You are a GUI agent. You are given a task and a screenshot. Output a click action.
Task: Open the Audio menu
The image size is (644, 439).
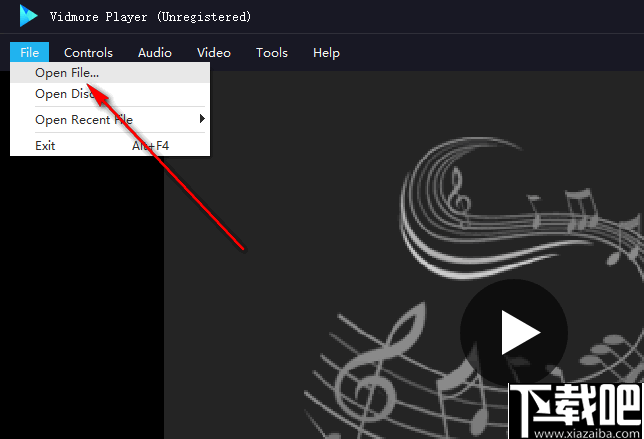(x=154, y=53)
